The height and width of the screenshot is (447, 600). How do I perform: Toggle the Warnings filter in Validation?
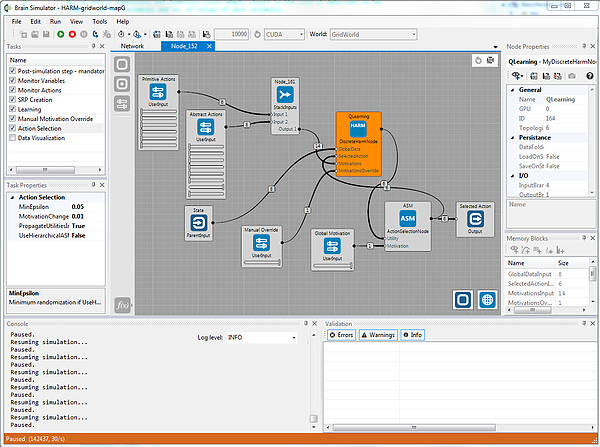(378, 335)
